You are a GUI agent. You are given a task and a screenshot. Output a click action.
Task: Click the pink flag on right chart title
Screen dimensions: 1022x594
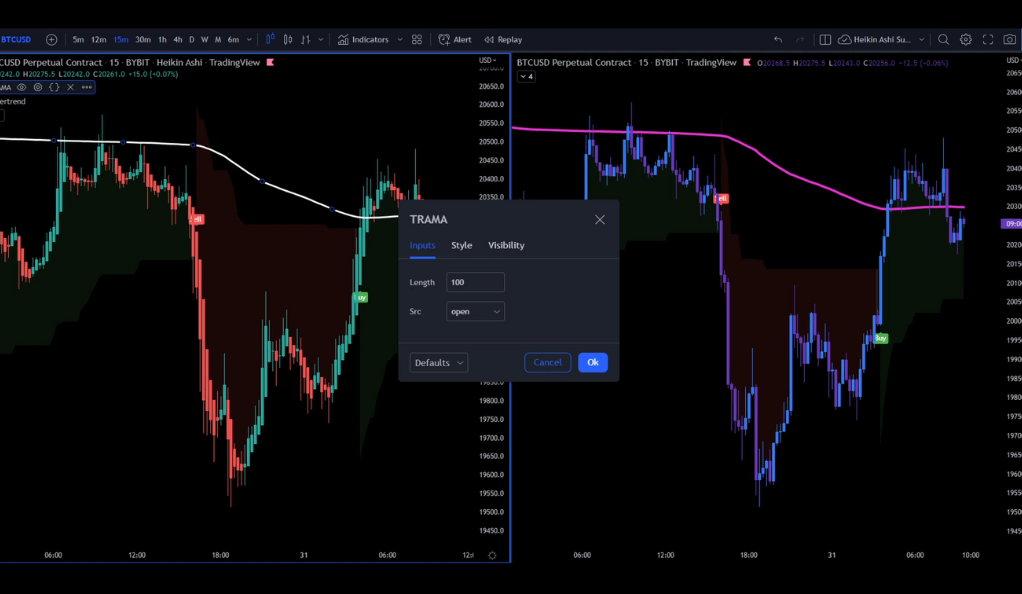pos(747,63)
